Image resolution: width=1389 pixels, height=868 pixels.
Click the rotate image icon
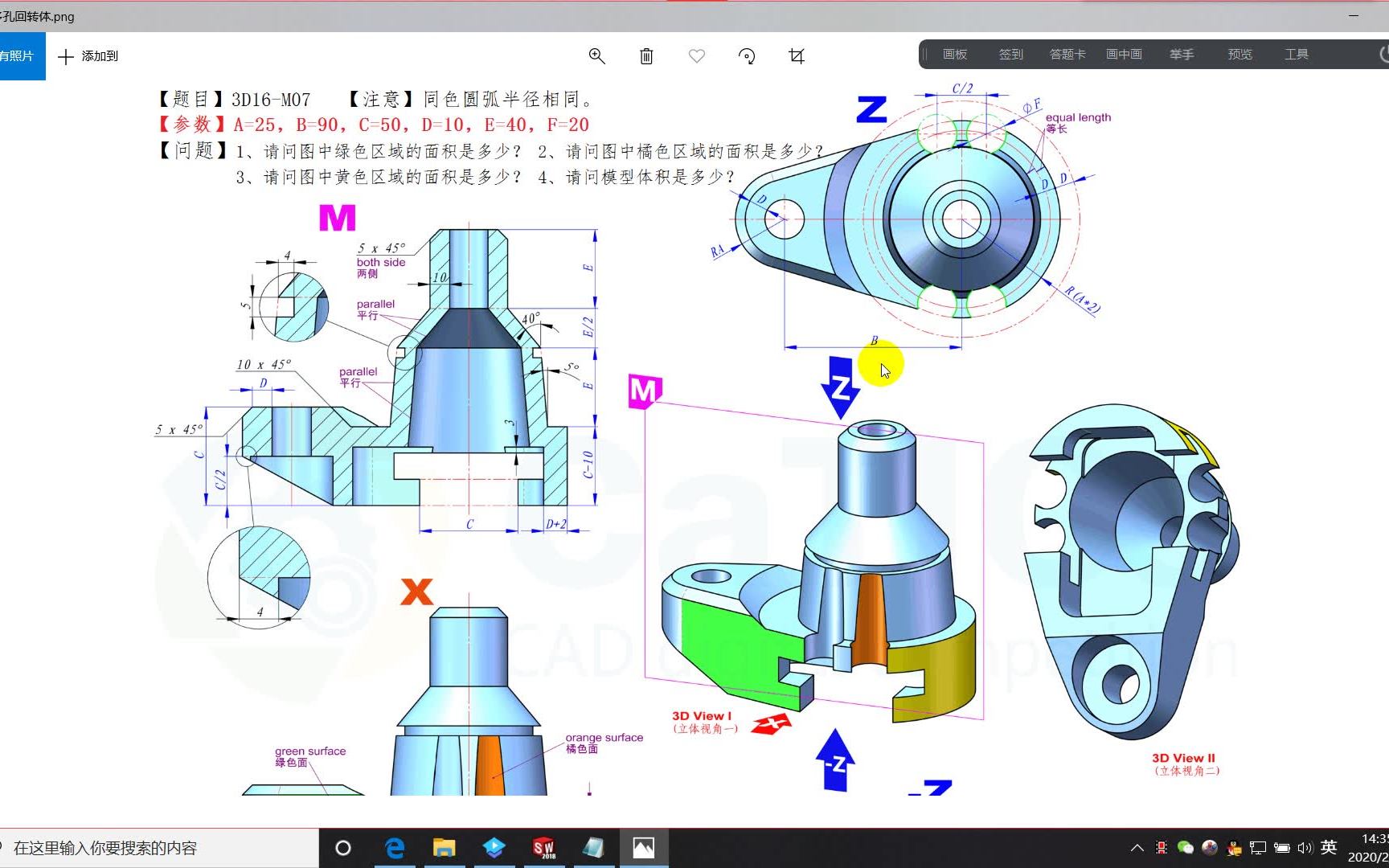click(x=746, y=56)
